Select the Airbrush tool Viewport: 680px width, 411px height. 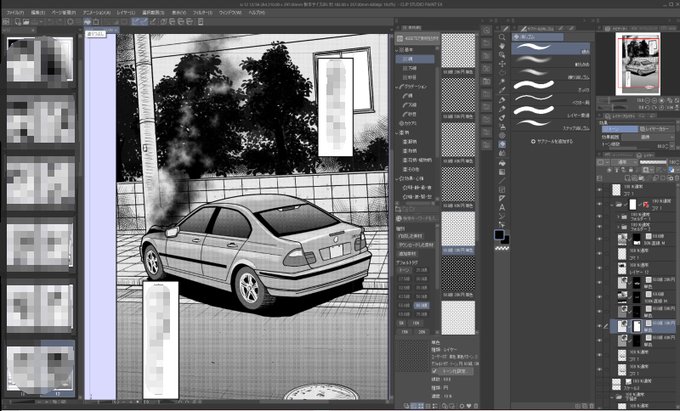point(502,127)
